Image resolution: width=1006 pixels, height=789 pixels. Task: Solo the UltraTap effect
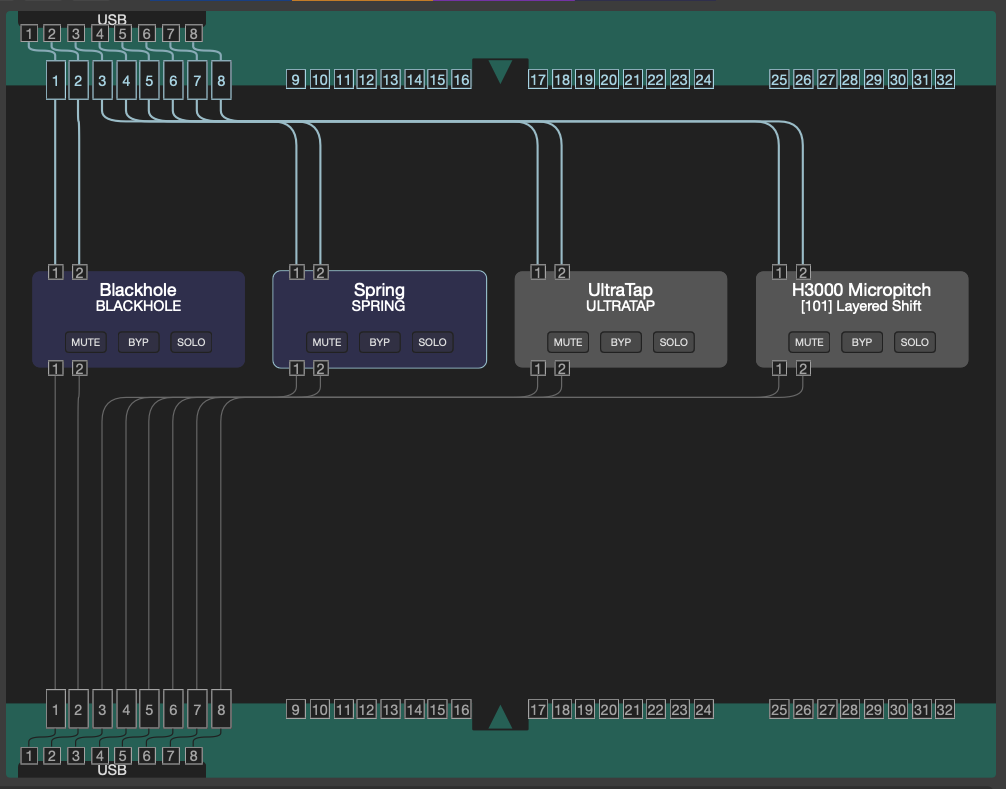(x=674, y=342)
